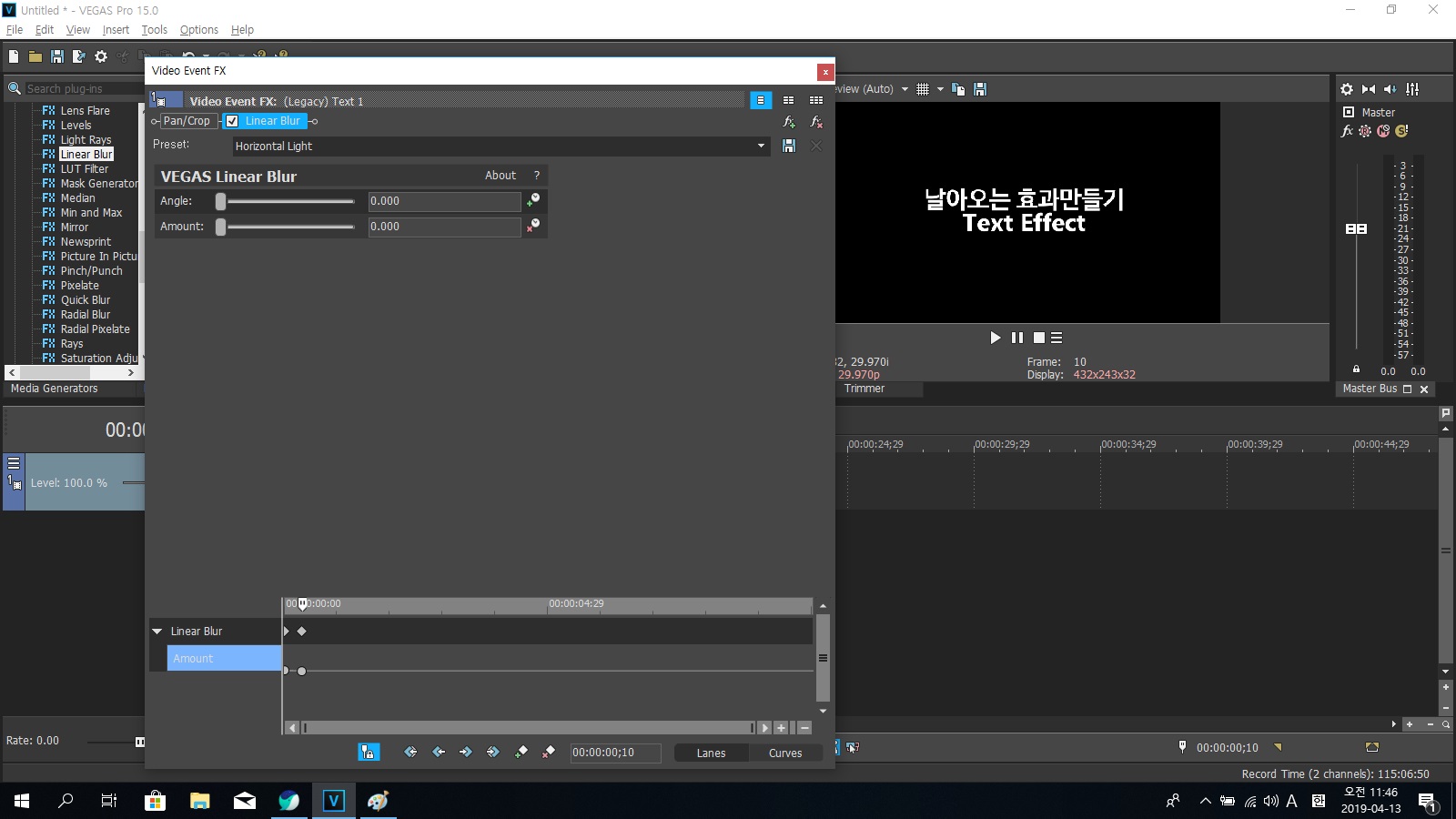This screenshot has height=819, width=1456.
Task: Switch to single-column FX layout view
Action: click(x=761, y=100)
